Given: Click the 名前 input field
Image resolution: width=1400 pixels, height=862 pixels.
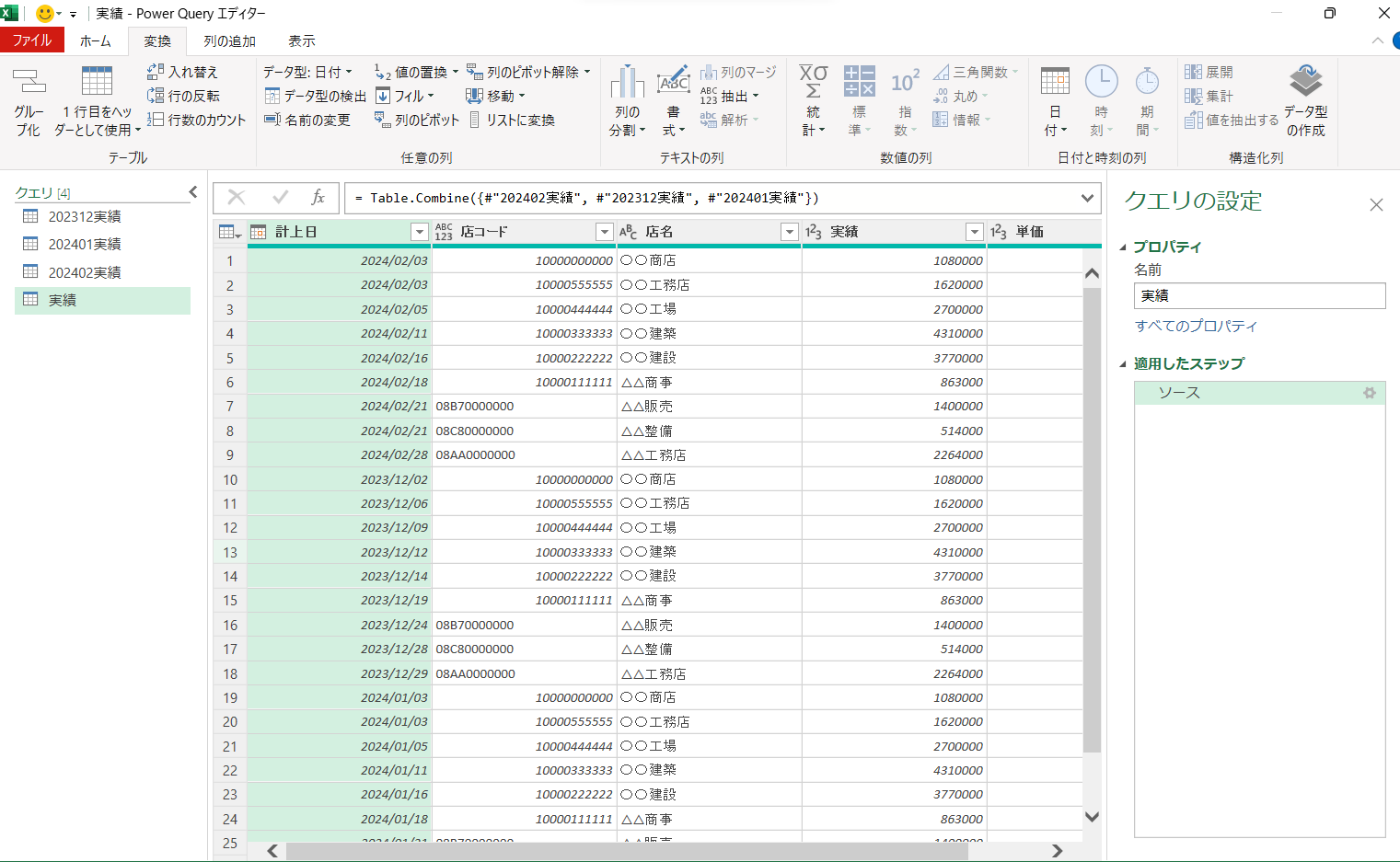Looking at the screenshot, I should (x=1259, y=295).
